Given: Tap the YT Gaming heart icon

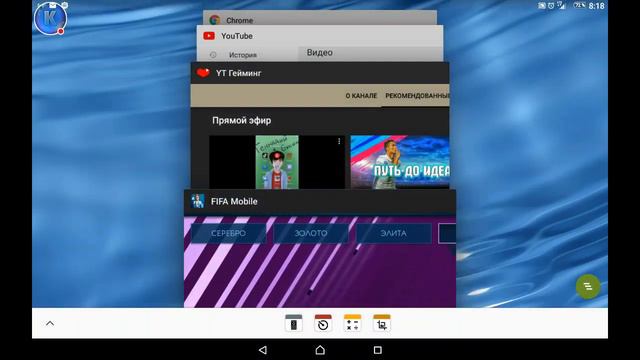Looking at the screenshot, I should 203,73.
